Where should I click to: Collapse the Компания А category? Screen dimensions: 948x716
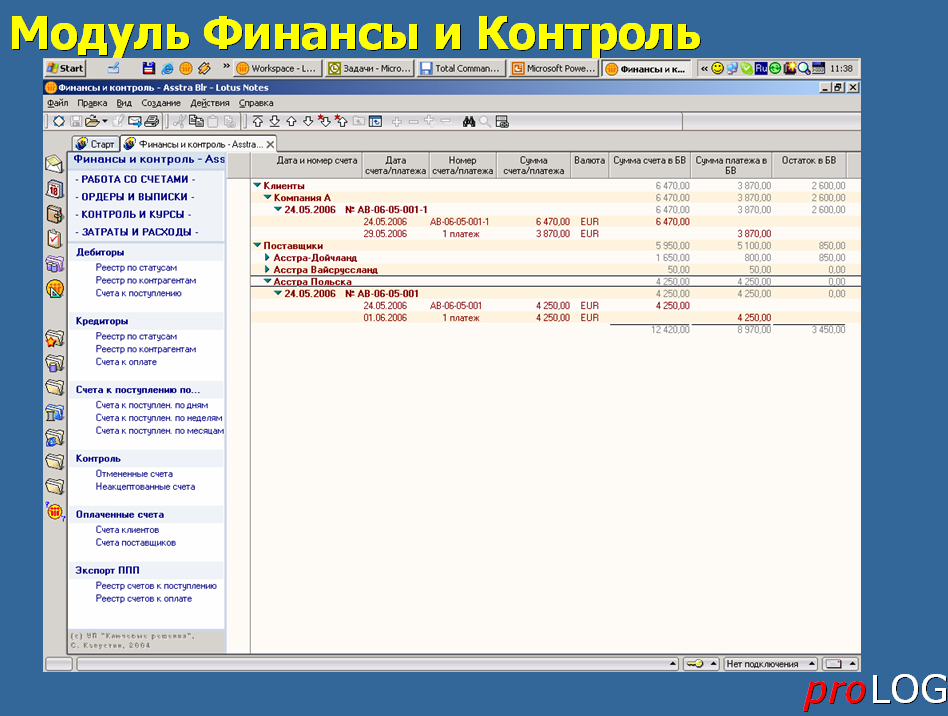267,198
